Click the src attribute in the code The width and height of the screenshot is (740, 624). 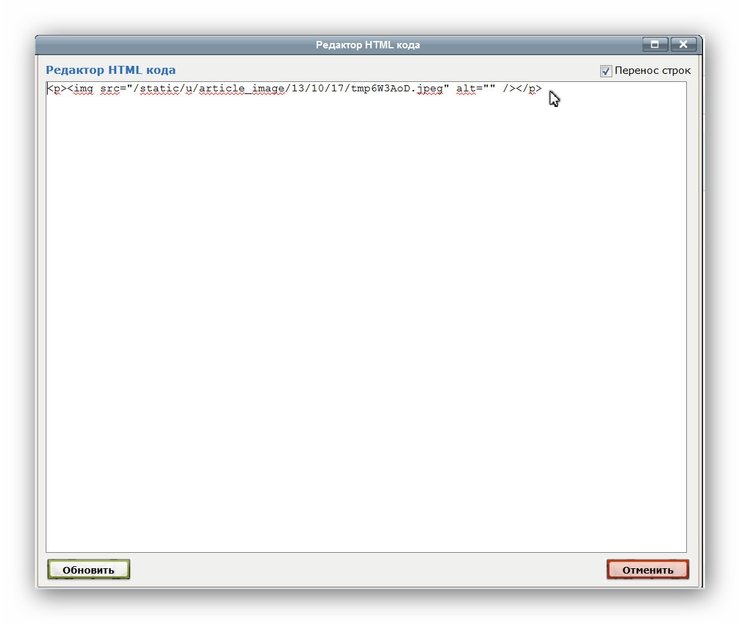(x=109, y=89)
